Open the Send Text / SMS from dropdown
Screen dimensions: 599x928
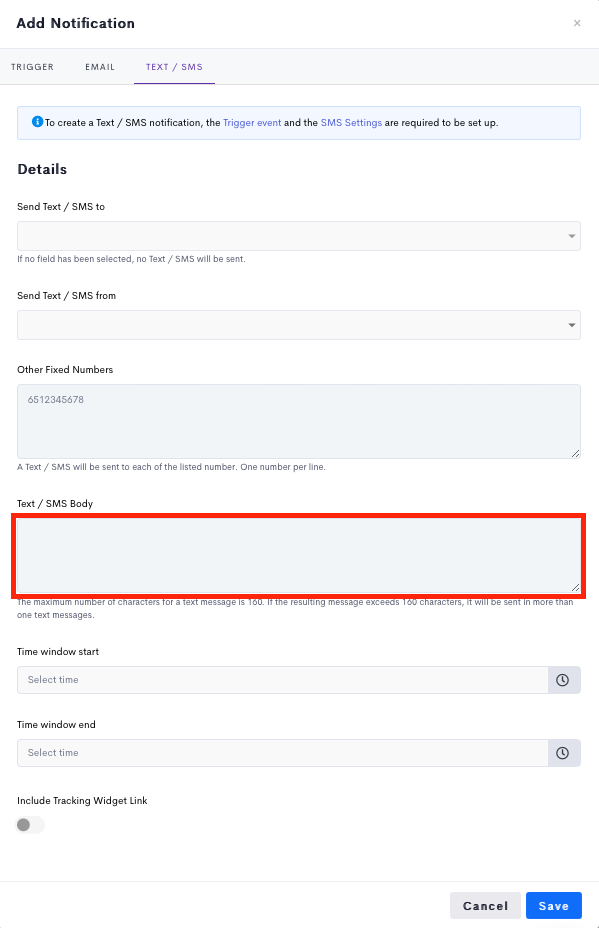tap(299, 325)
